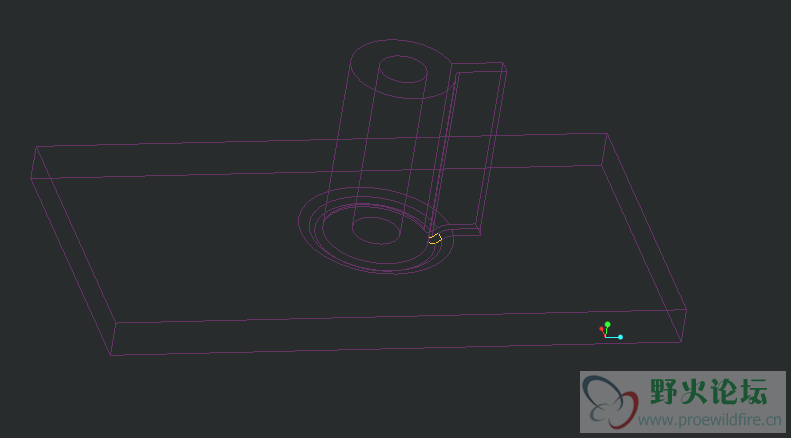The width and height of the screenshot is (791, 438).
Task: Select the inner hole's top face on cylinder
Action: (403, 70)
